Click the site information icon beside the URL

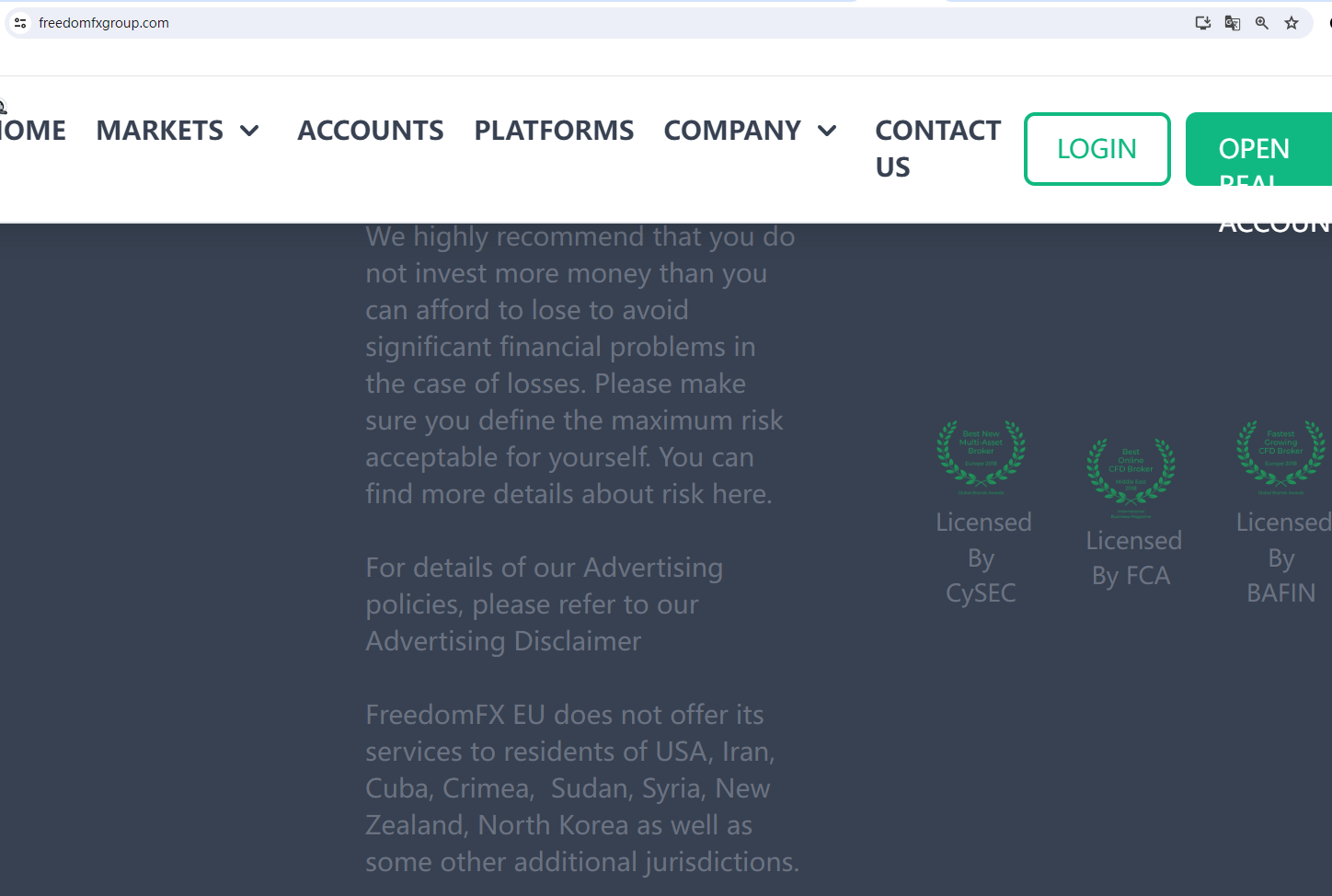(20, 23)
